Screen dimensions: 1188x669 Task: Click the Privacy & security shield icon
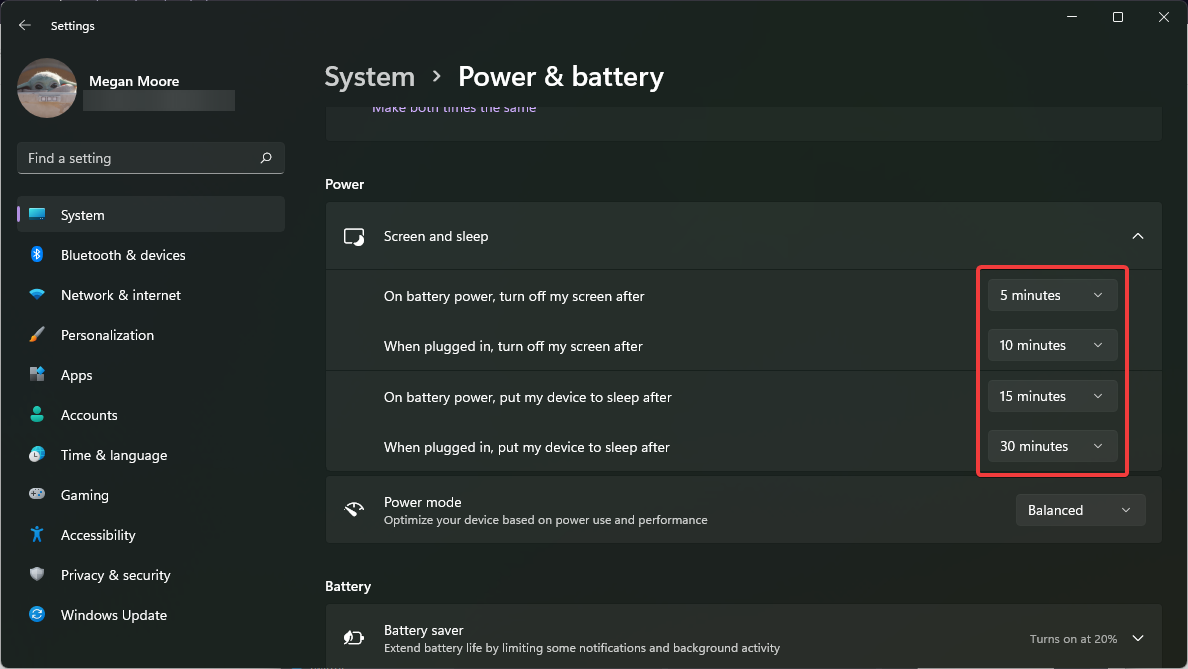click(x=37, y=575)
